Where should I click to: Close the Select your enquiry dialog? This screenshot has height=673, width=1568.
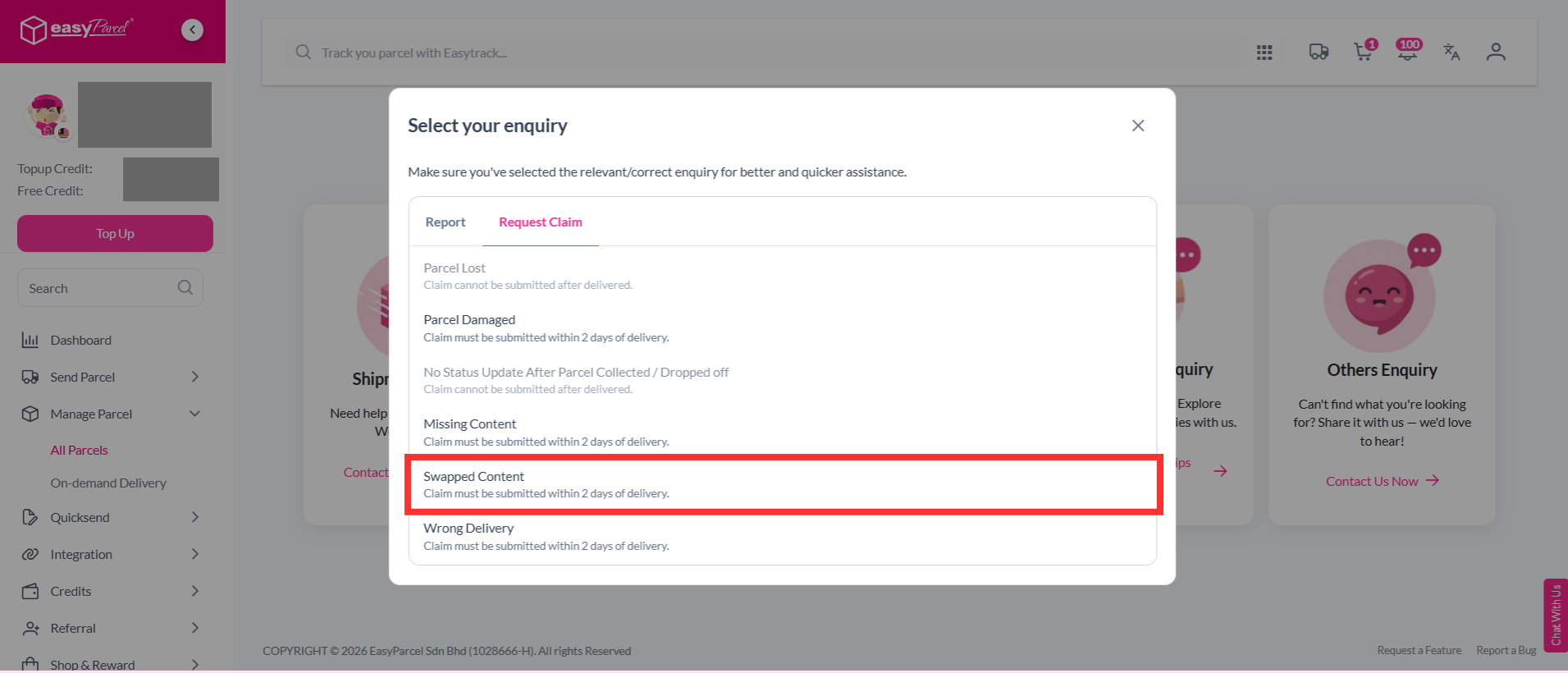pos(1138,126)
